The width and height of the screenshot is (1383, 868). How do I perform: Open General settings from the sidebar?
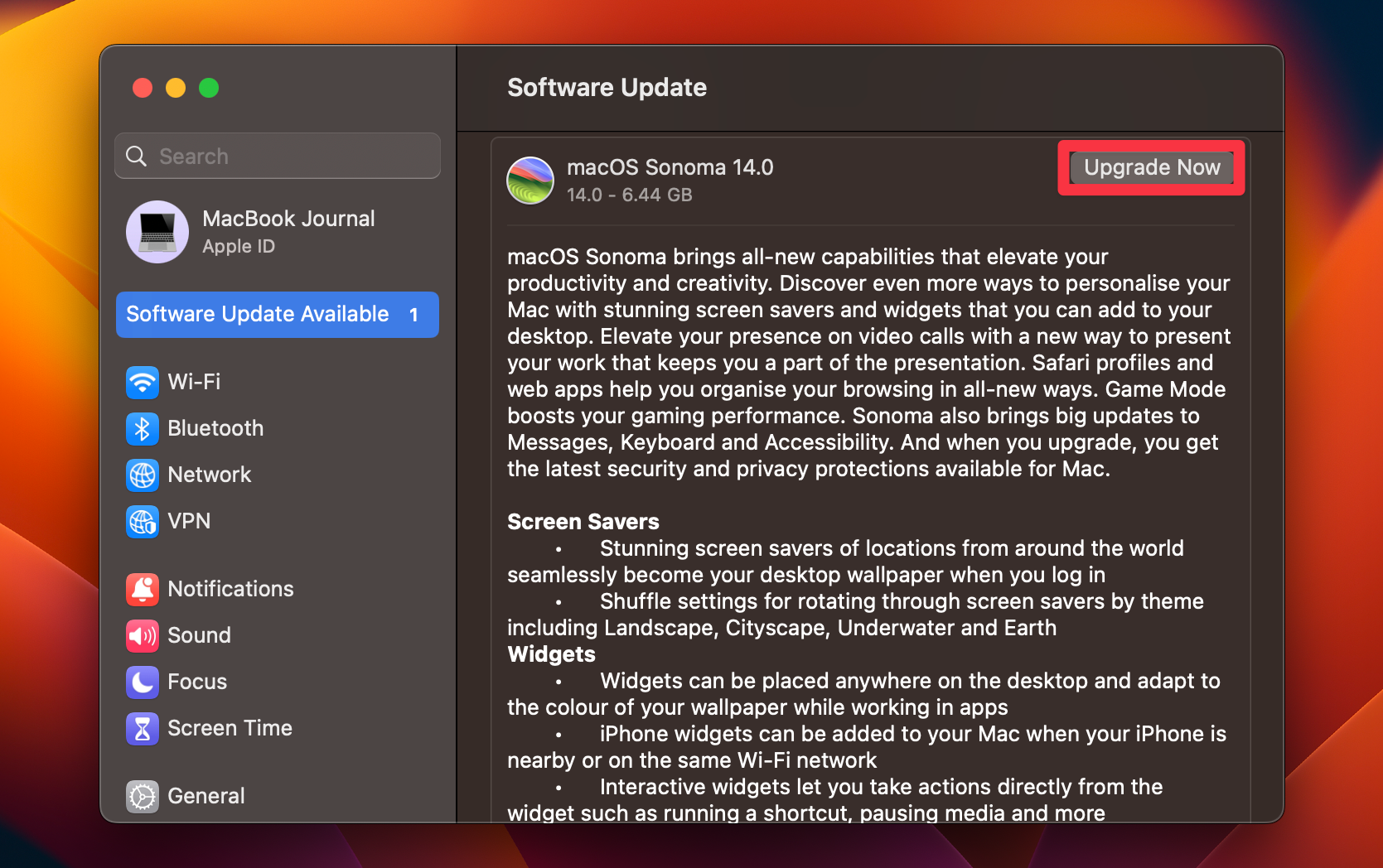(143, 795)
